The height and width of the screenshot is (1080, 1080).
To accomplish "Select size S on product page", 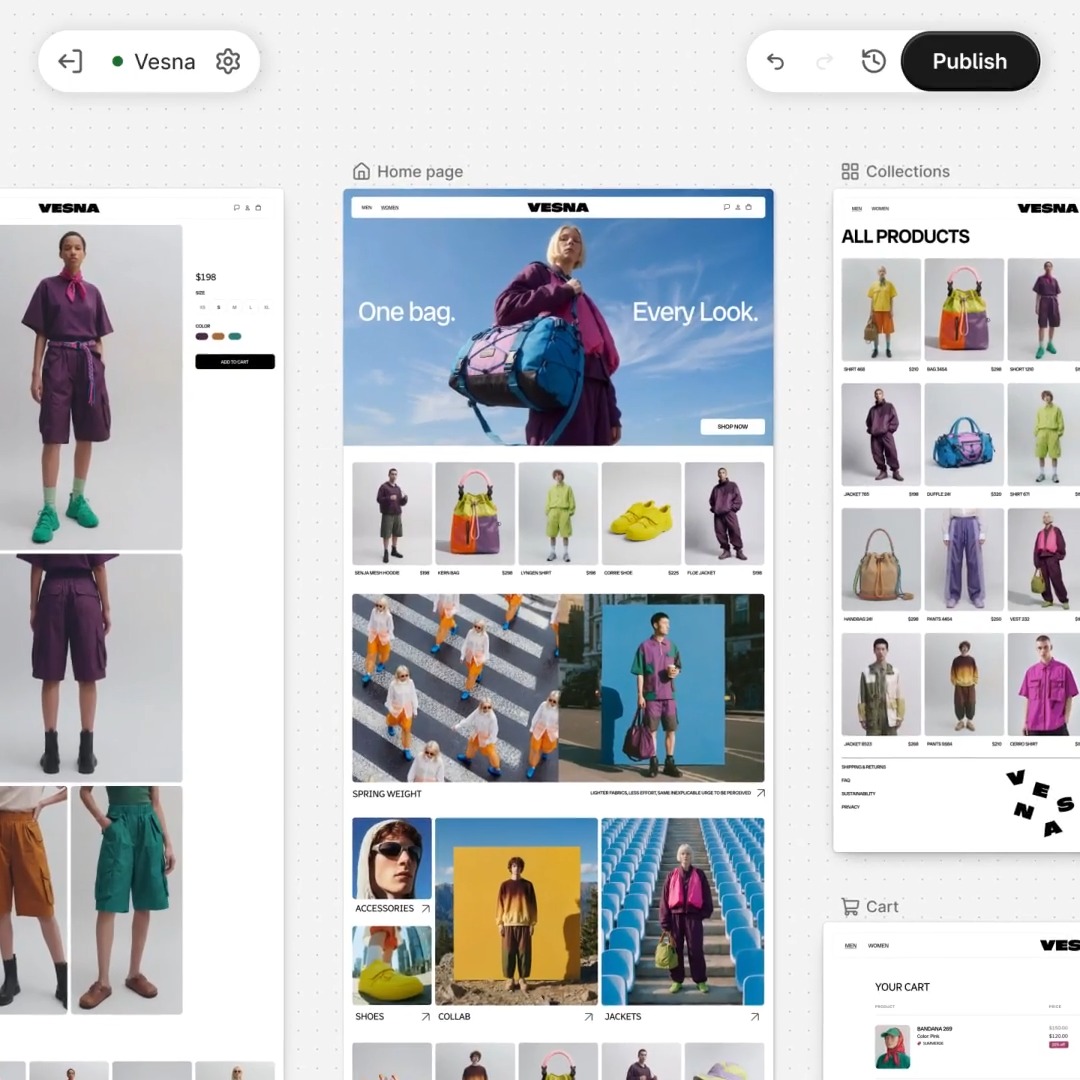I will click(x=218, y=307).
